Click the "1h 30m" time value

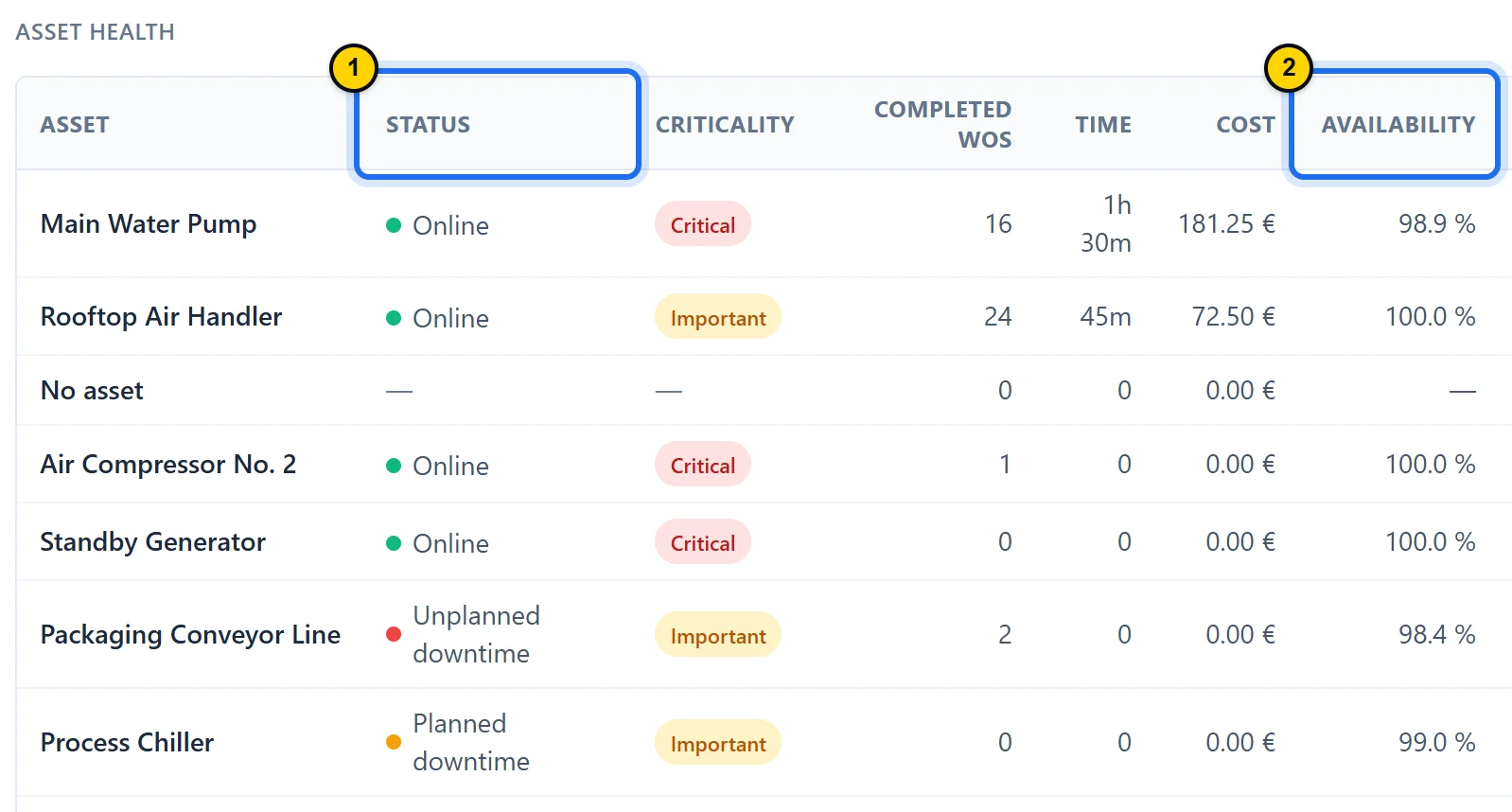tap(1106, 223)
